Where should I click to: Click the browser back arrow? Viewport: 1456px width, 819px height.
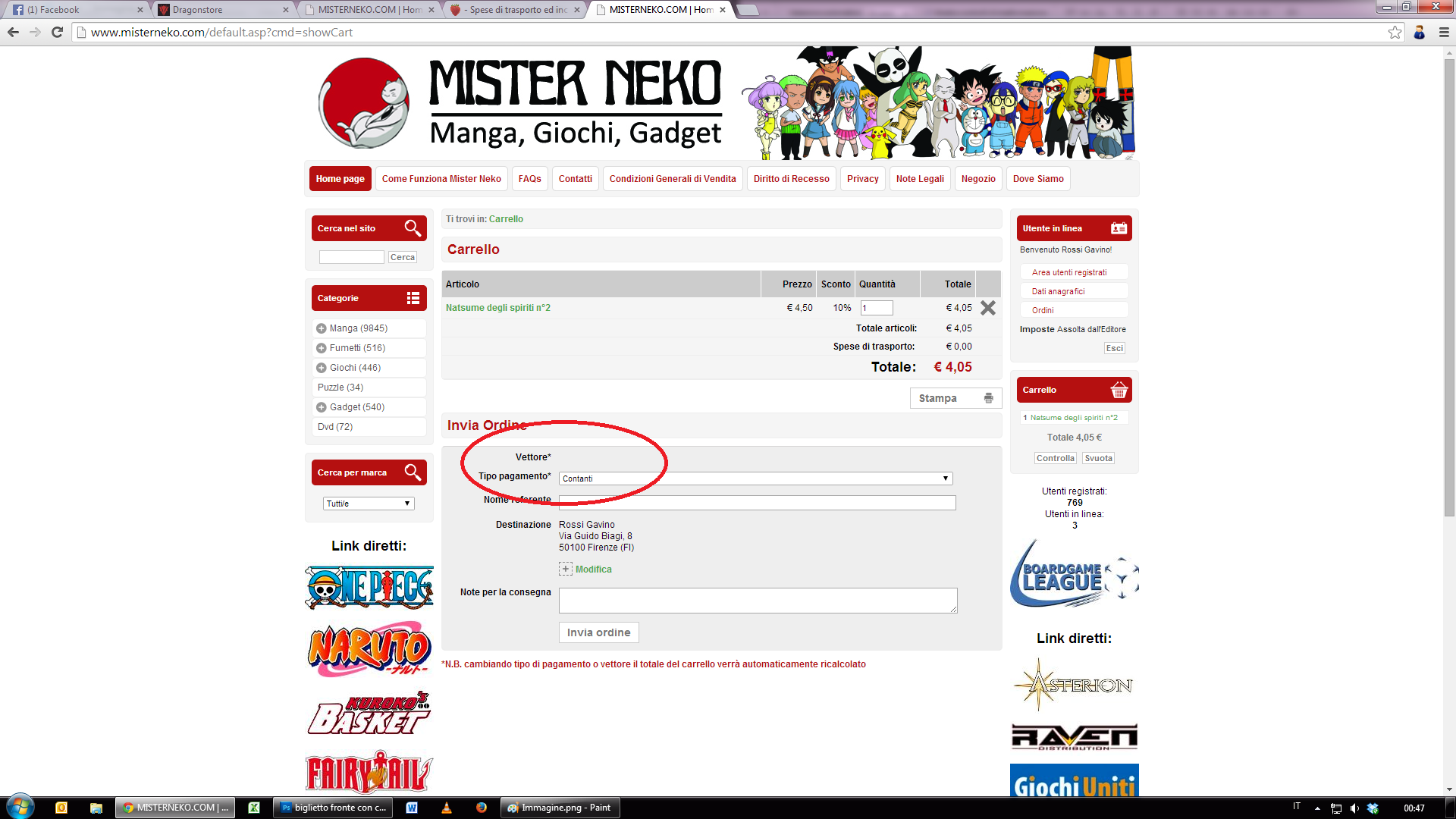point(13,32)
